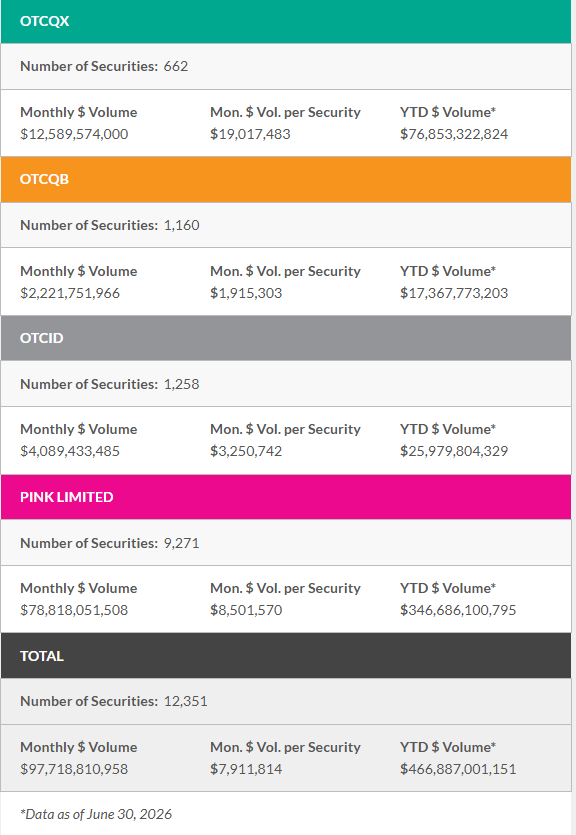
Task: Click the Data as of June 30 footnote
Action: tap(96, 814)
